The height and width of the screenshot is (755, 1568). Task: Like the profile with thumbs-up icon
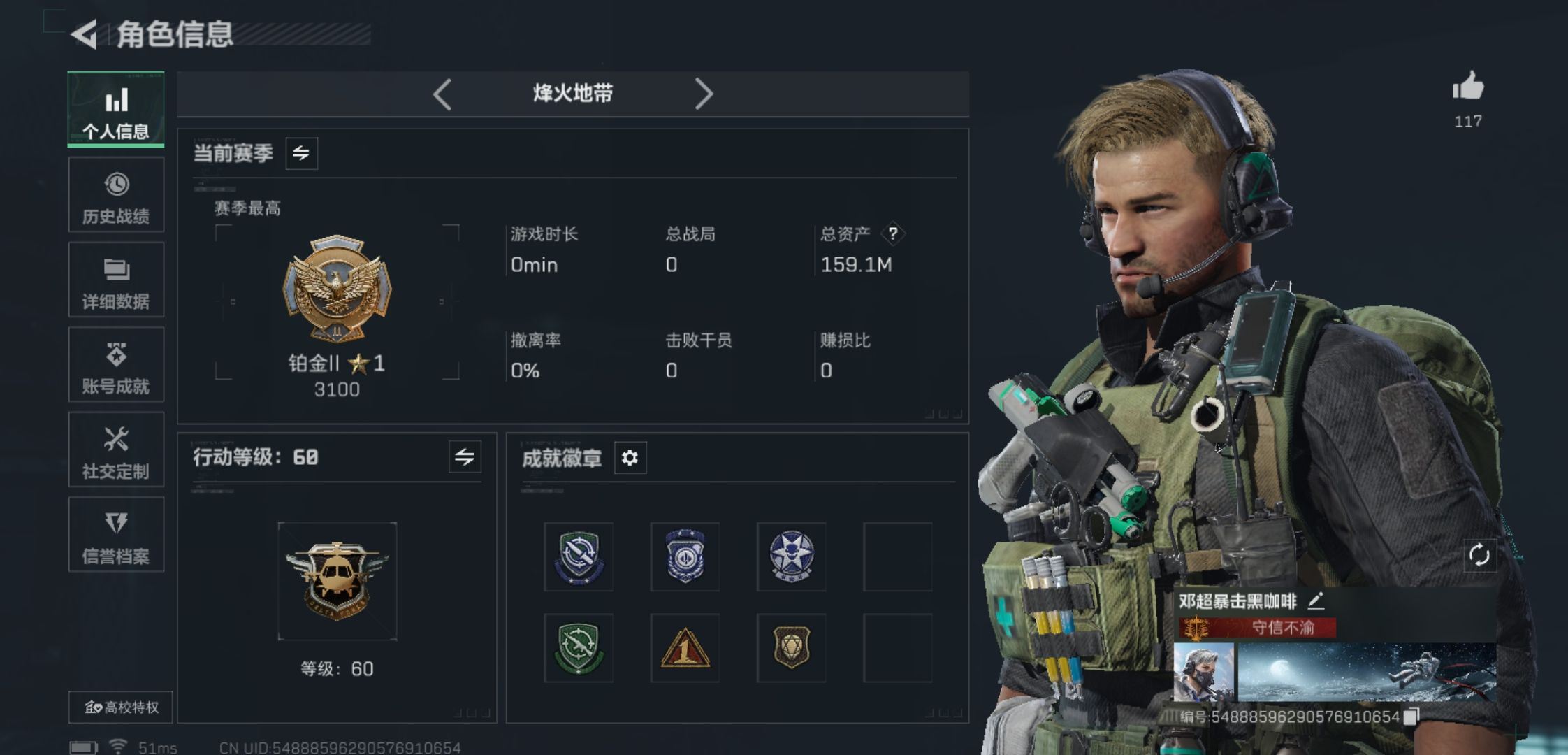pos(1468,87)
